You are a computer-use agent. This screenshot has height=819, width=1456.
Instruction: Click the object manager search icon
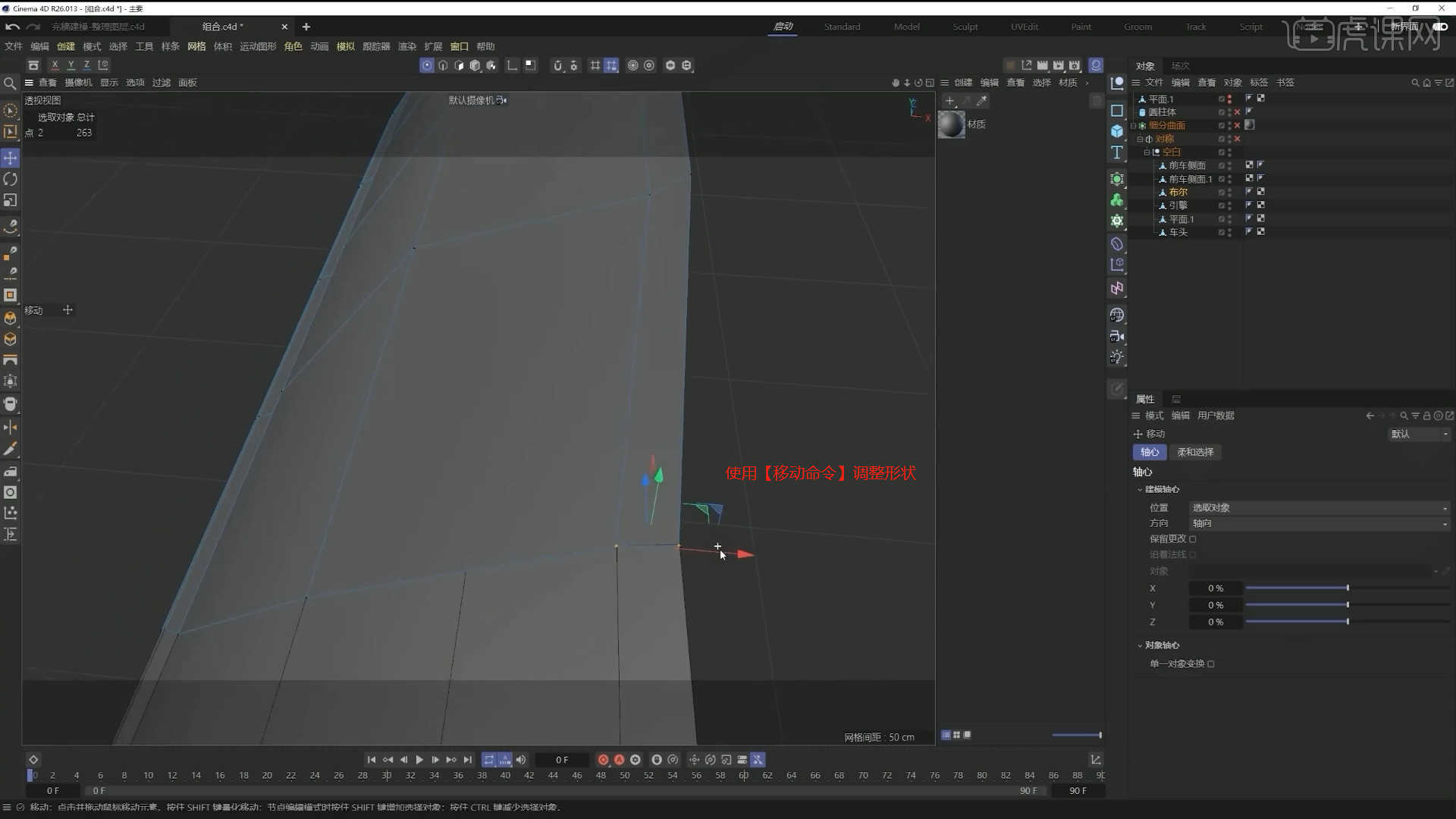pyautogui.click(x=1415, y=83)
